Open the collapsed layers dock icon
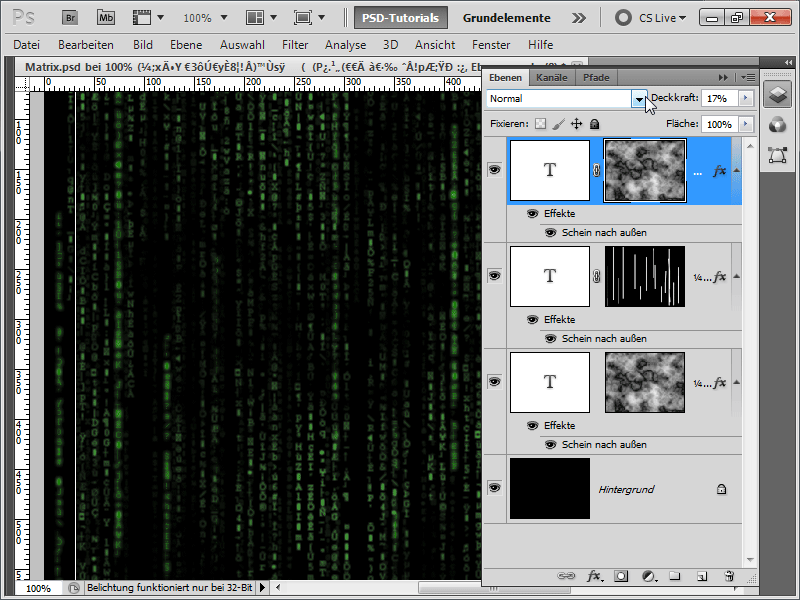The height and width of the screenshot is (600, 800). 778,95
